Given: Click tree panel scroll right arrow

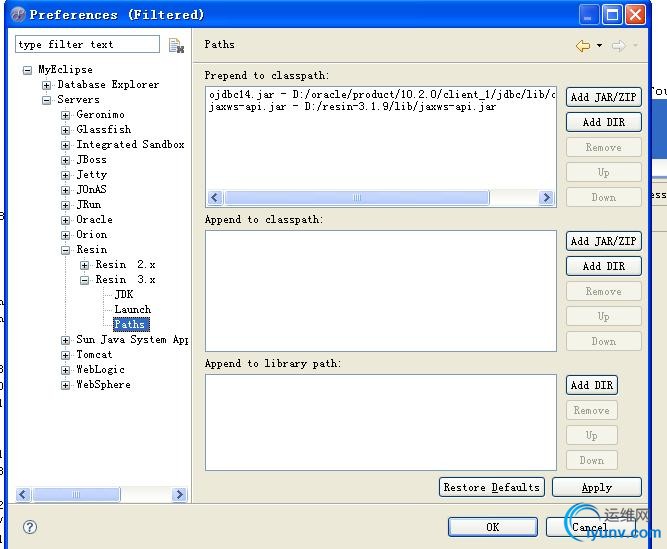Looking at the screenshot, I should 180,495.
